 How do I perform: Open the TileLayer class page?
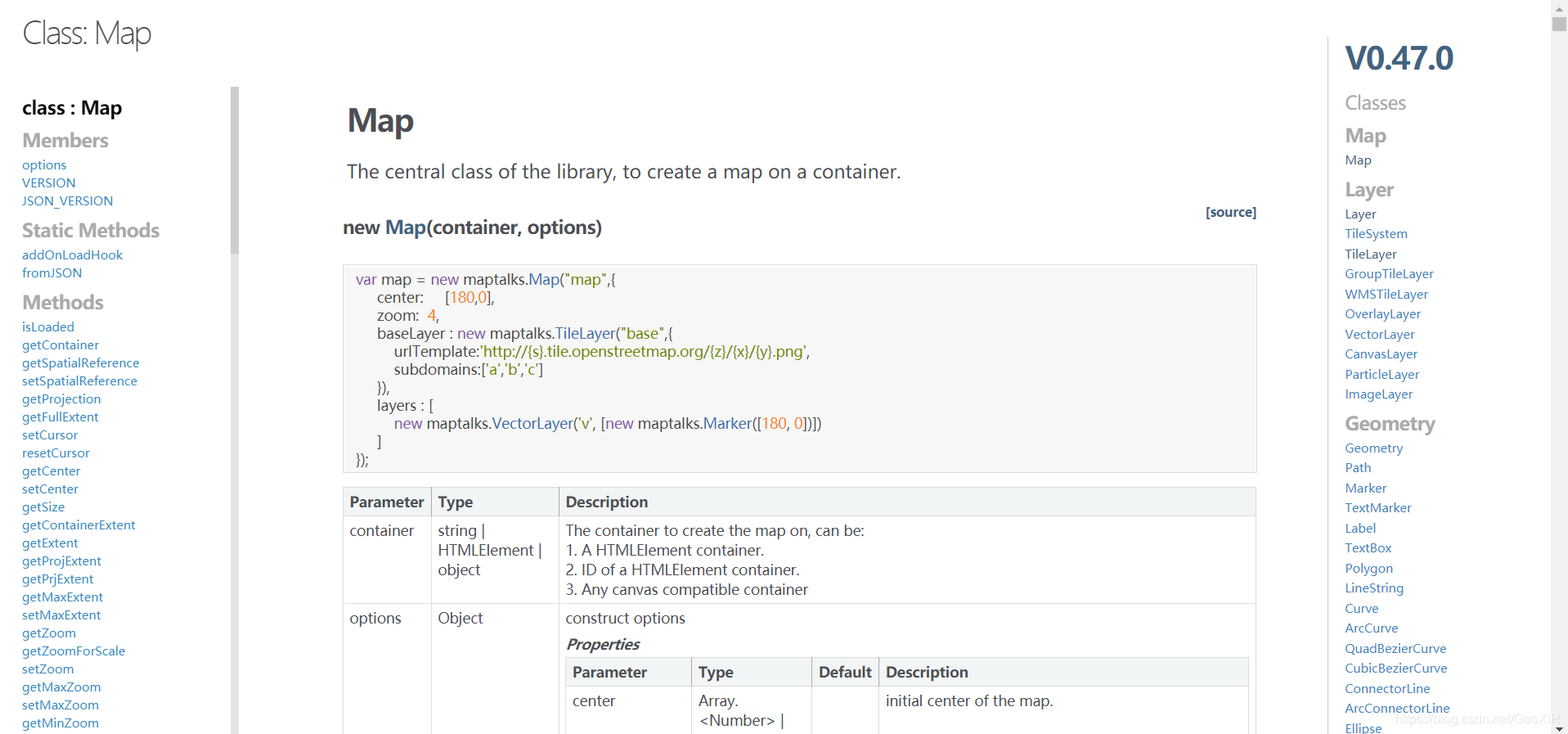point(1371,254)
